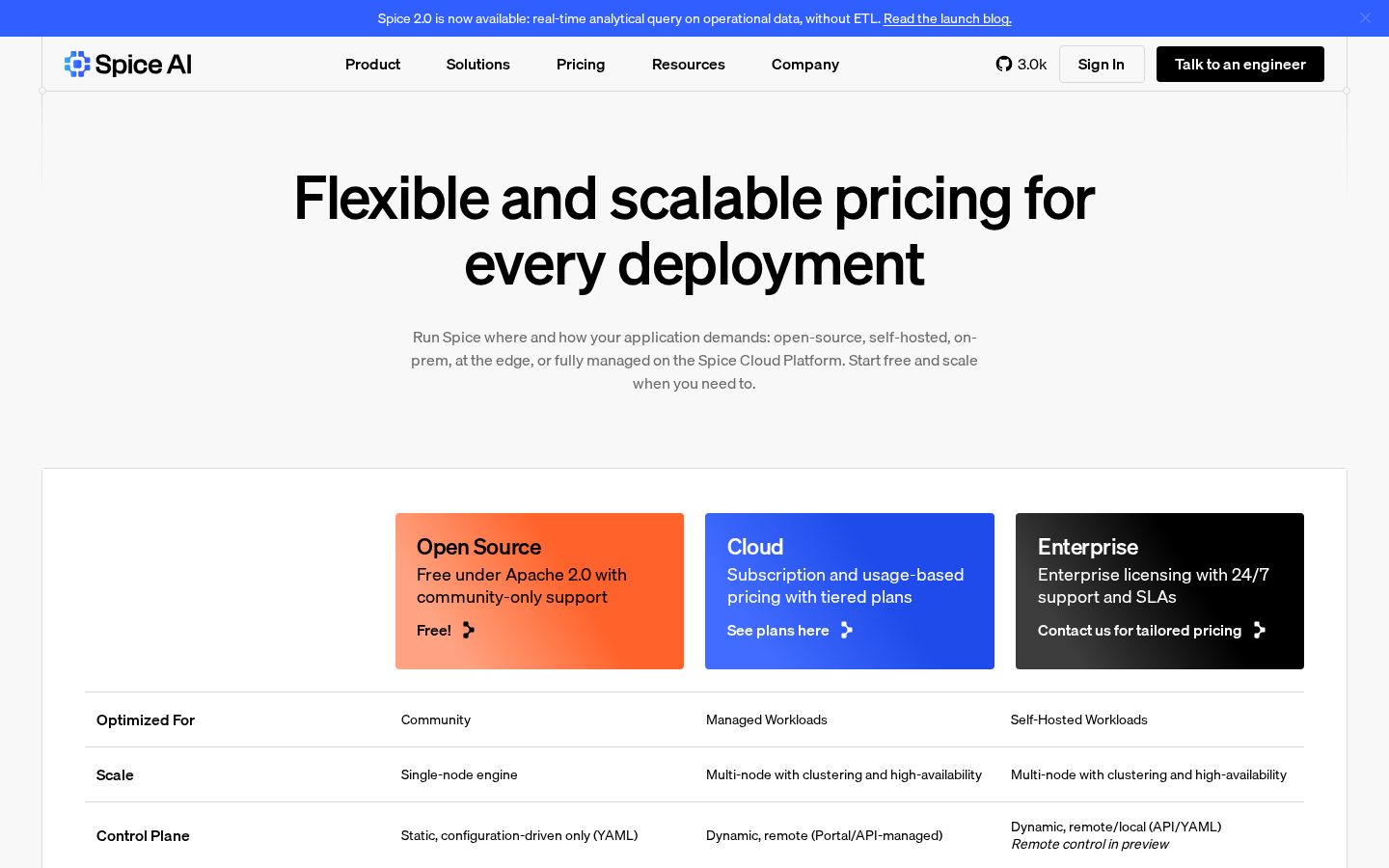Viewport: 1389px width, 868px height.
Task: Click the arrow beside Contact us for tailored pricing
Action: coord(1260,630)
